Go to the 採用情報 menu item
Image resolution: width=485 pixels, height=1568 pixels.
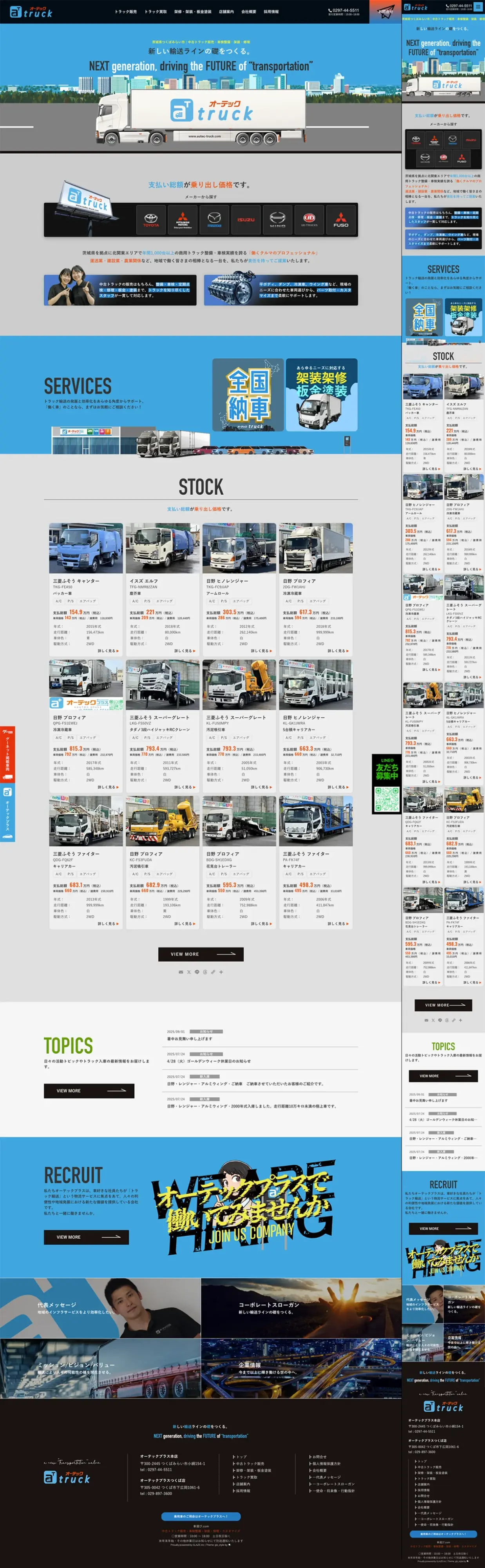point(271,12)
